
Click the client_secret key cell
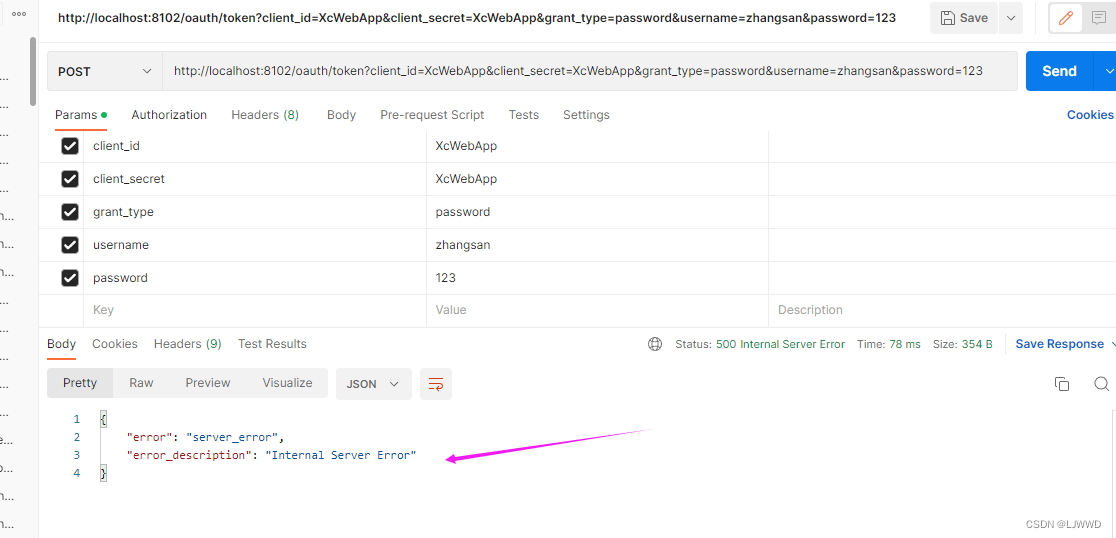[x=255, y=179]
